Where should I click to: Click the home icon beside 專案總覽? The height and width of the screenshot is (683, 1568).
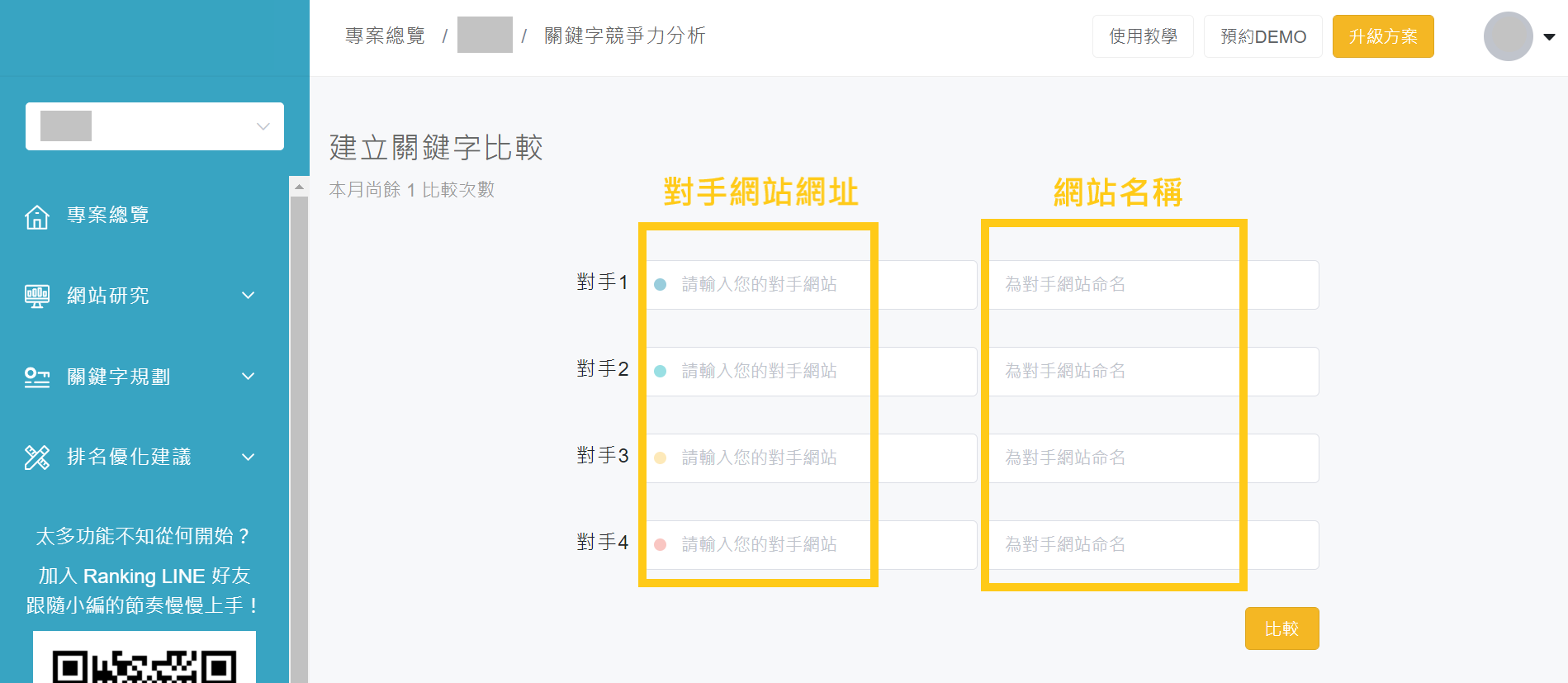point(37,216)
